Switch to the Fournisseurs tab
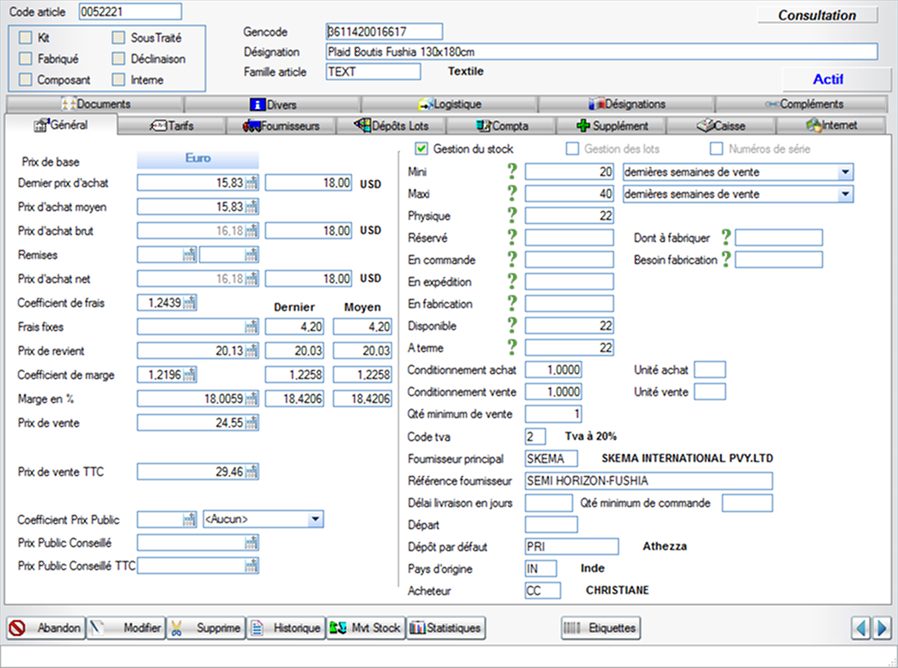898x668 pixels. (281, 125)
